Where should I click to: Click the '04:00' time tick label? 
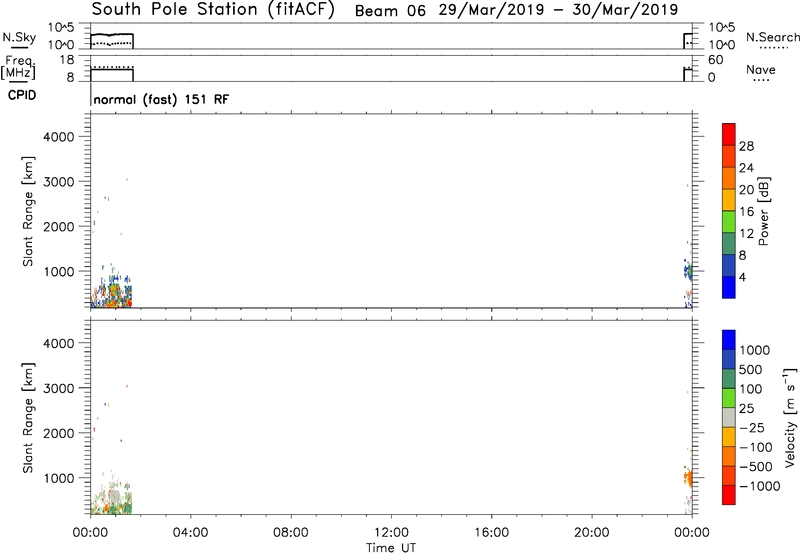(191, 533)
